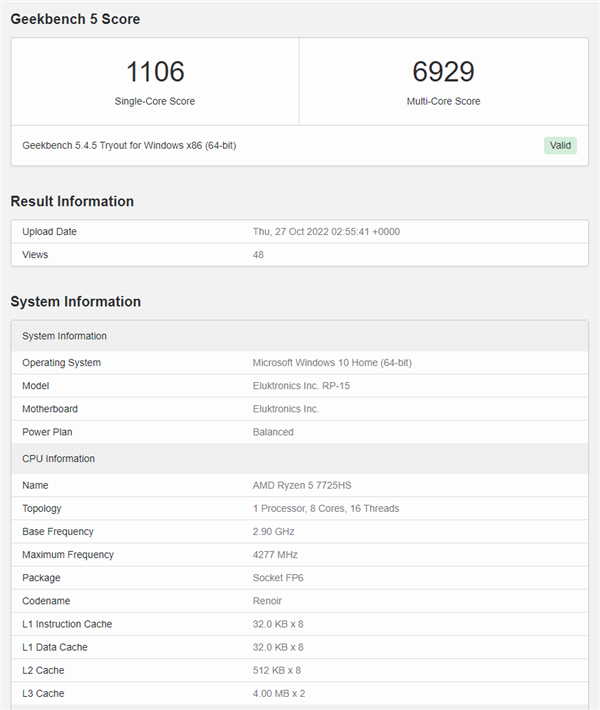Viewport: 600px width, 710px height.
Task: Select the AMD Ryzen 5 7725HS CPU name
Action: pyautogui.click(x=300, y=485)
